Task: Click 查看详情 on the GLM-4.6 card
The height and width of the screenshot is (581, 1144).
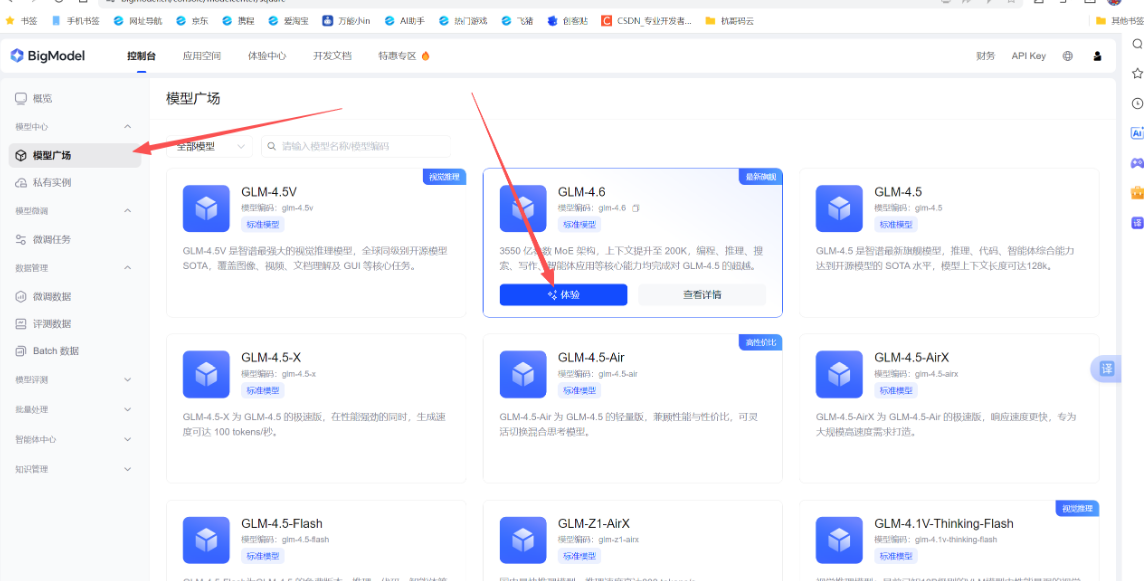Action: 702,295
